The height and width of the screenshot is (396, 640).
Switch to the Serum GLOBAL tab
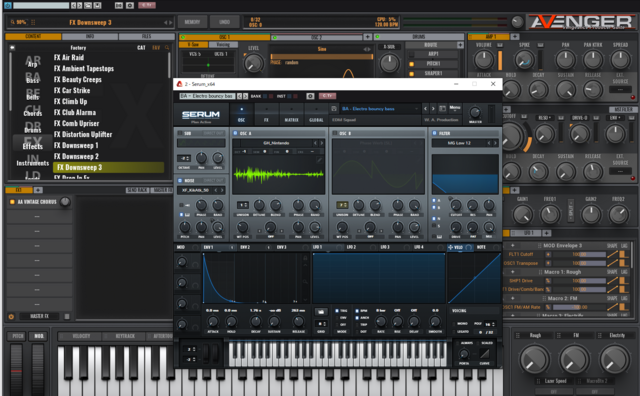pos(316,114)
